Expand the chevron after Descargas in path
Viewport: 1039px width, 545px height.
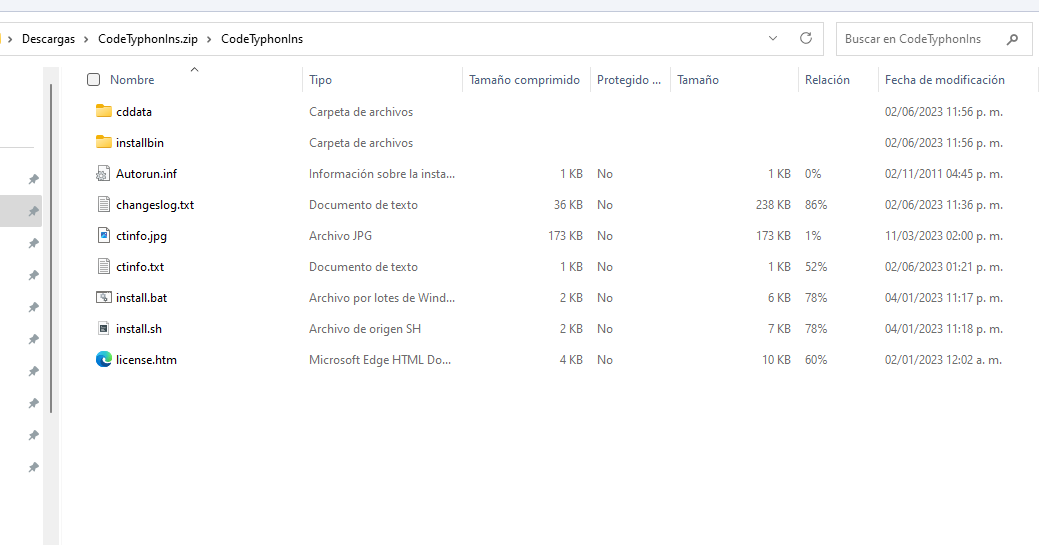87,39
